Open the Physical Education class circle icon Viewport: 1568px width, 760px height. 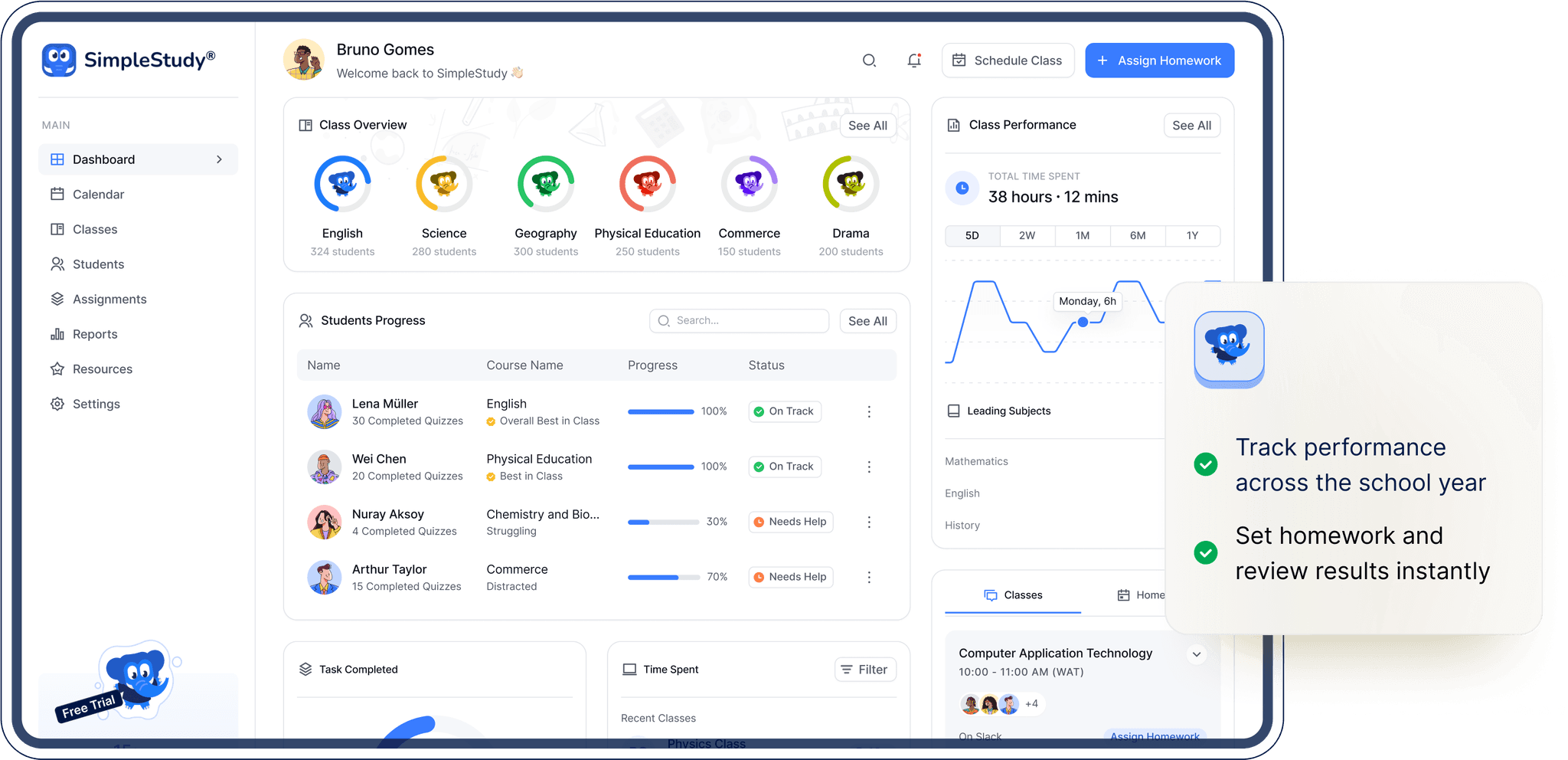(x=648, y=184)
